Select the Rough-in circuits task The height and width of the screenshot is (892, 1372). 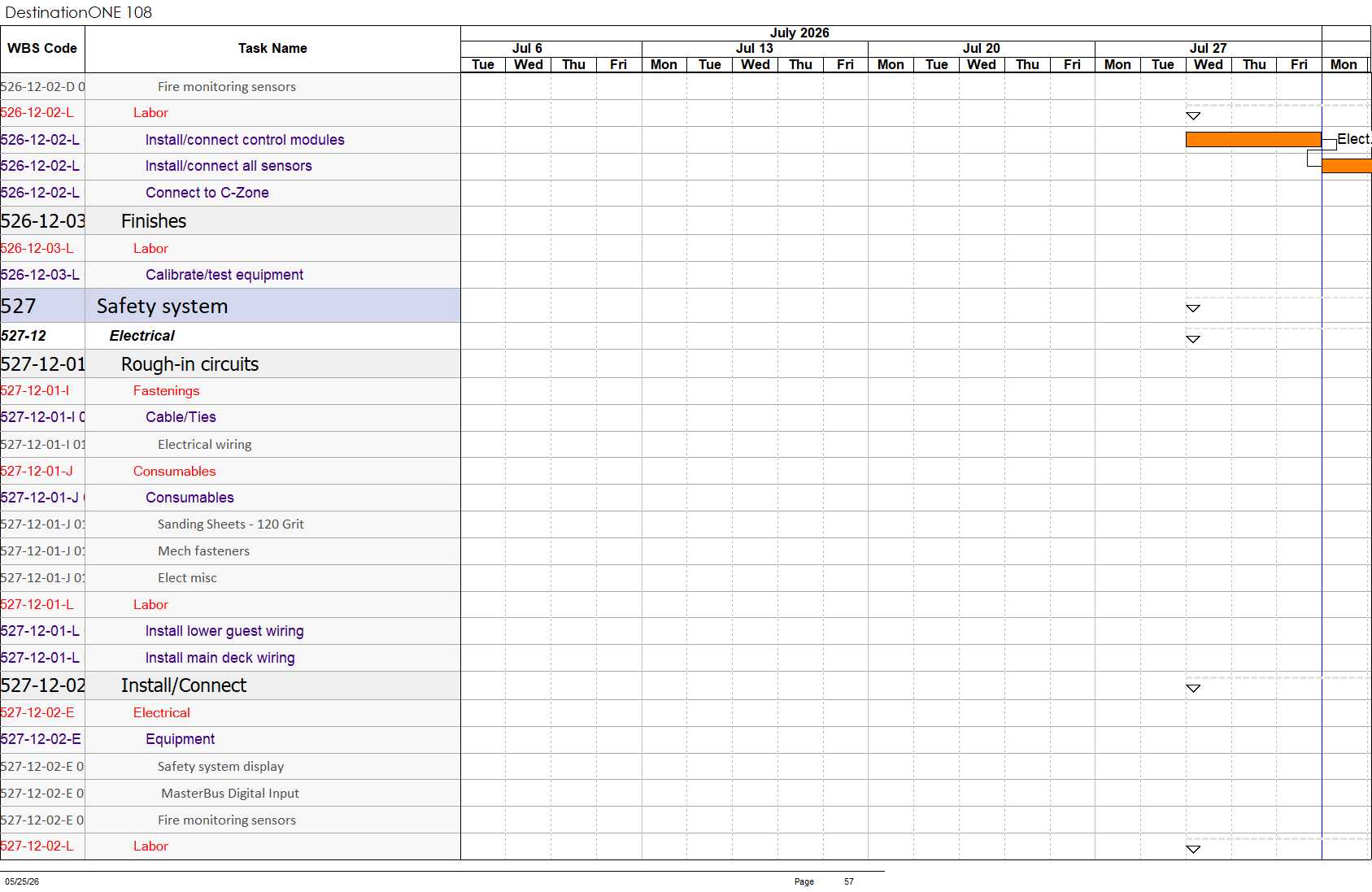pyautogui.click(x=189, y=364)
